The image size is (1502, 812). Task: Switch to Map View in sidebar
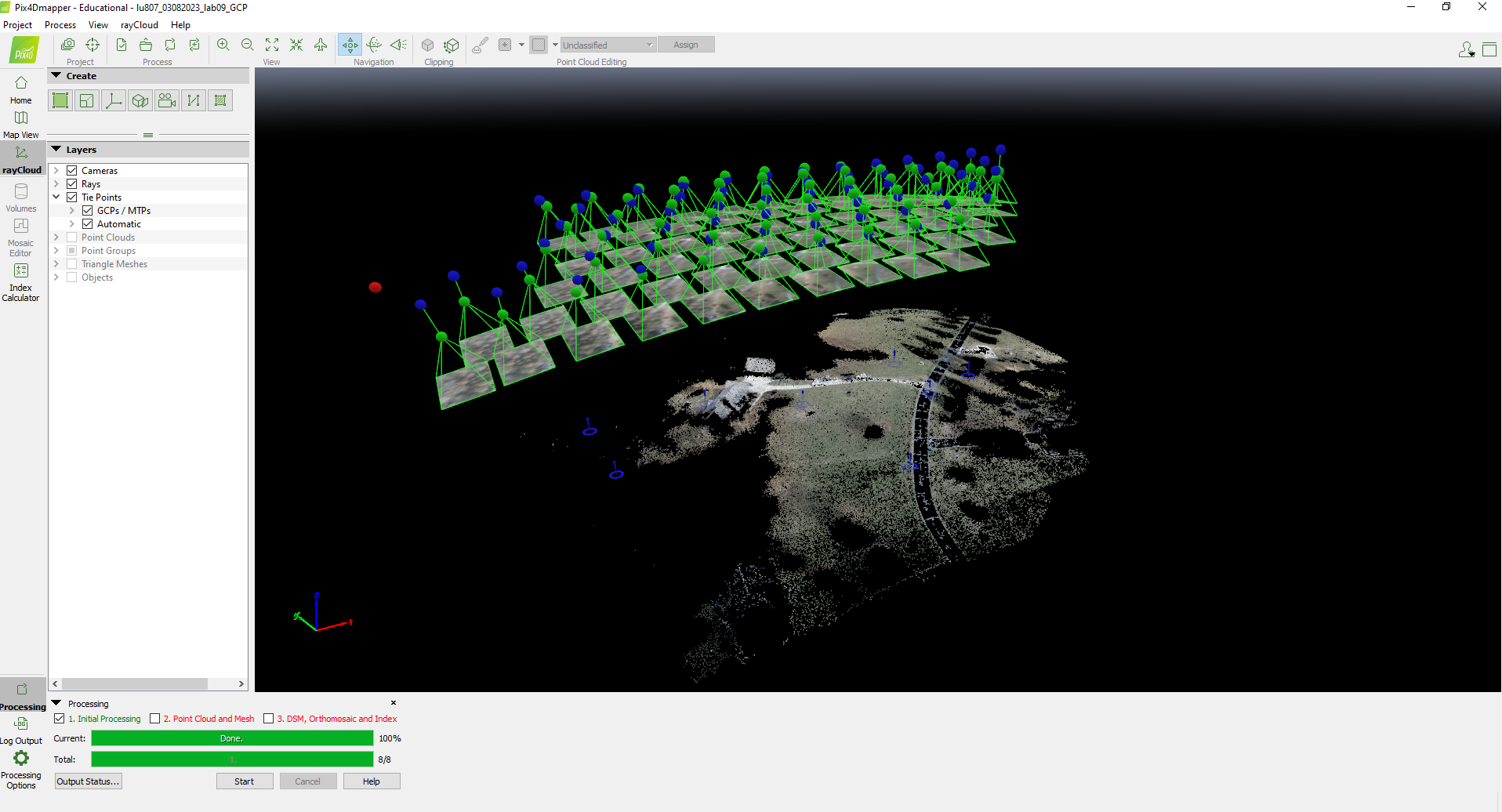click(x=21, y=125)
